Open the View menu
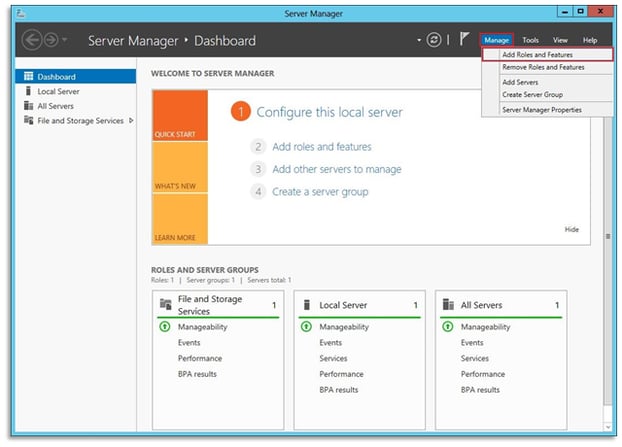The height and width of the screenshot is (447, 622). [560, 40]
